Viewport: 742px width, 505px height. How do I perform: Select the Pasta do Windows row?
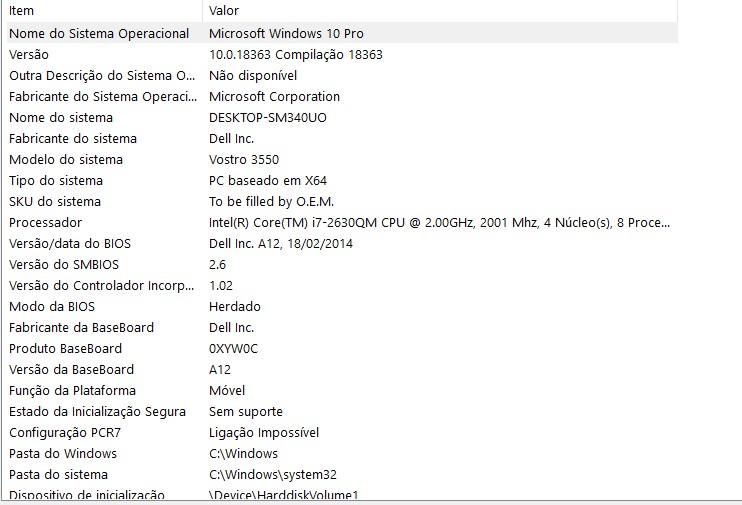click(x=342, y=453)
